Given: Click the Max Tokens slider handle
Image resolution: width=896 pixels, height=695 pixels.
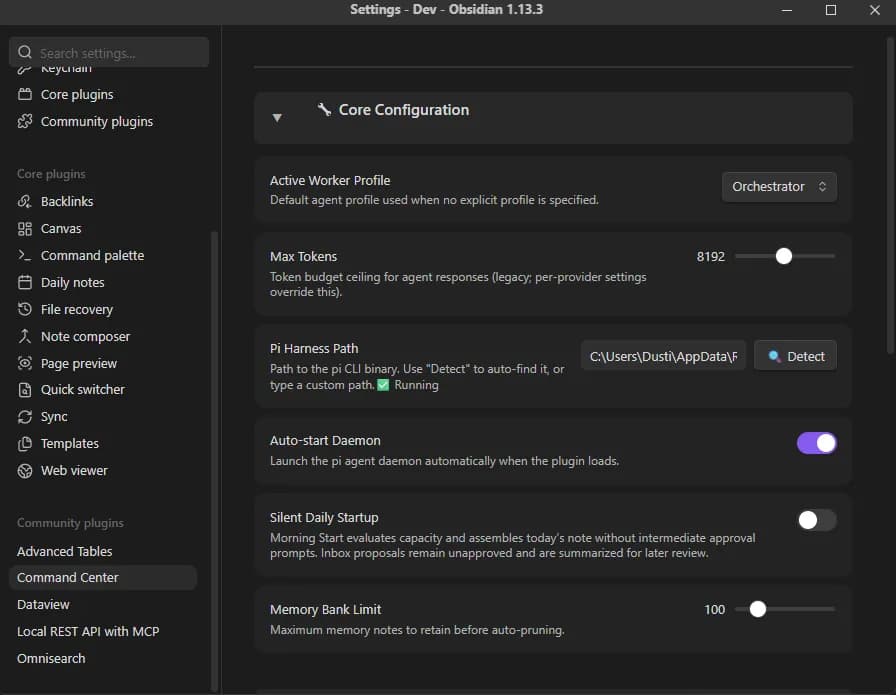Looking at the screenshot, I should point(784,256).
